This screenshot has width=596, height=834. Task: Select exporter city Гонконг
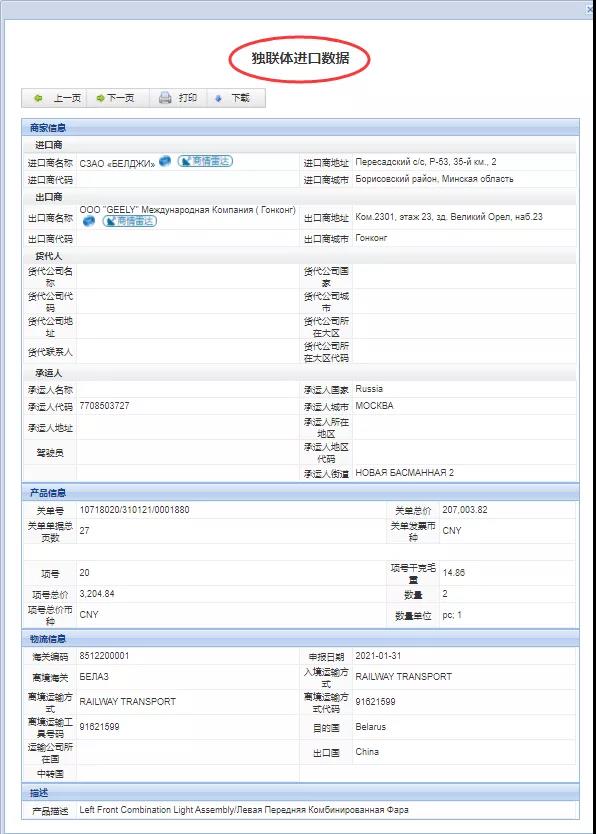tap(371, 238)
